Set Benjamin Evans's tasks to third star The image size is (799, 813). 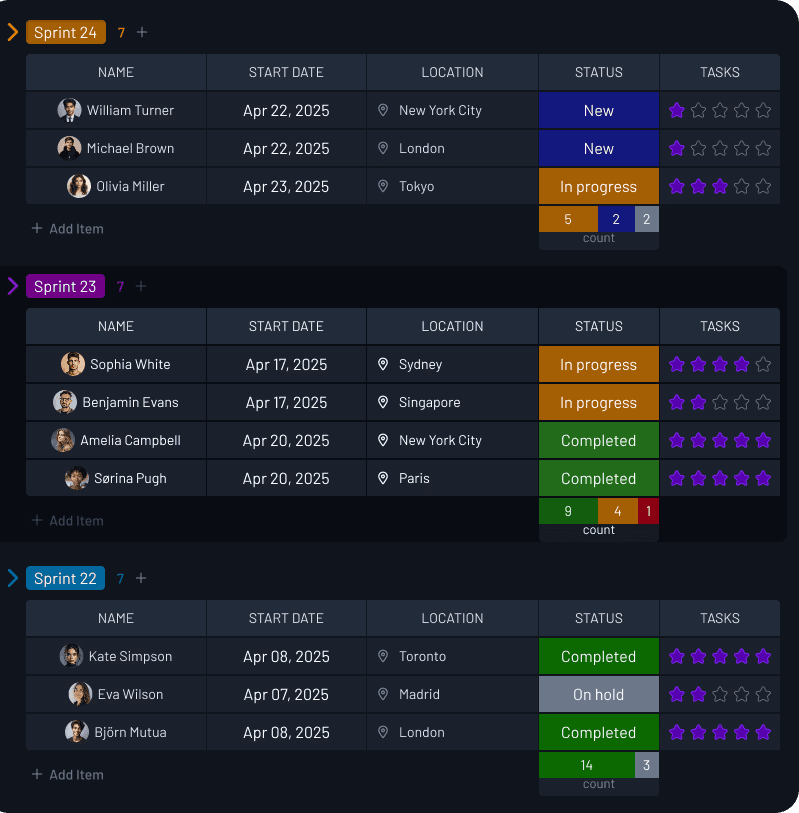pyautogui.click(x=720, y=402)
